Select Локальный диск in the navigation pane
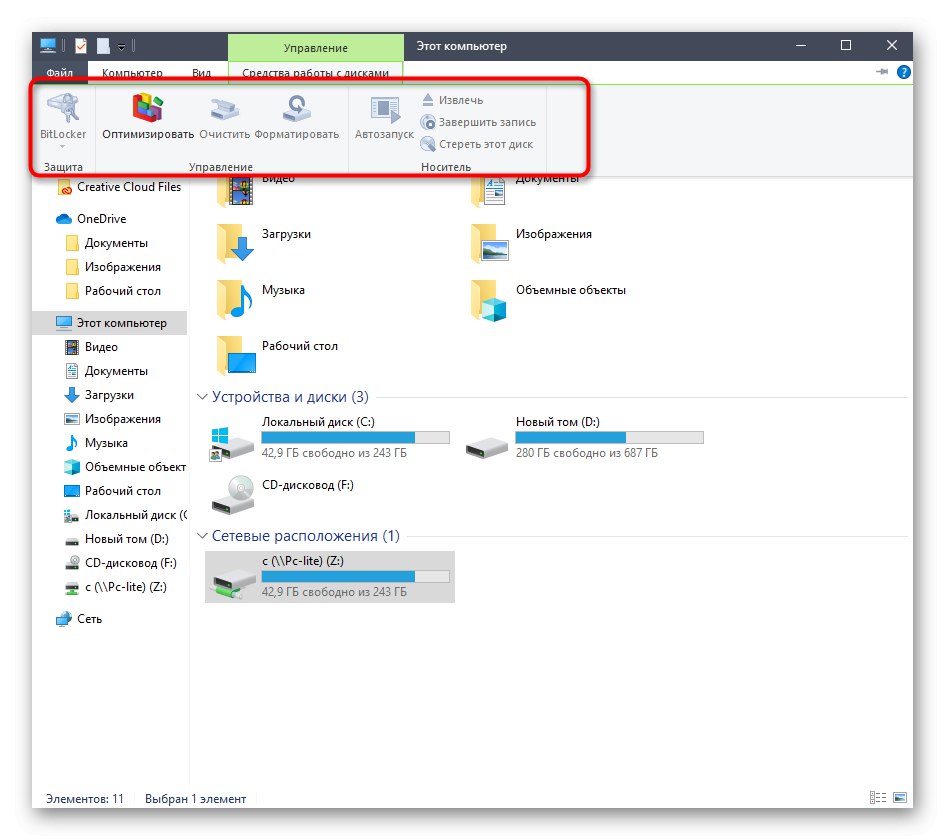945x840 pixels. point(125,515)
